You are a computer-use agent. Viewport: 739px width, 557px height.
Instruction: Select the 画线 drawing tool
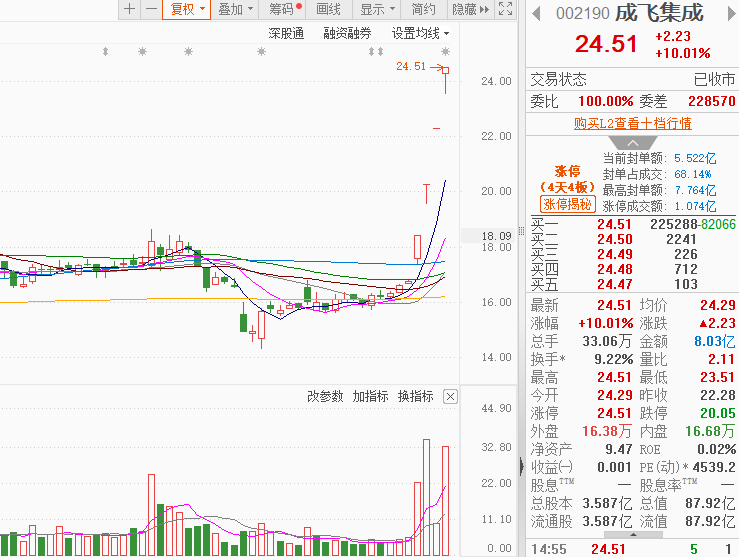coord(328,9)
